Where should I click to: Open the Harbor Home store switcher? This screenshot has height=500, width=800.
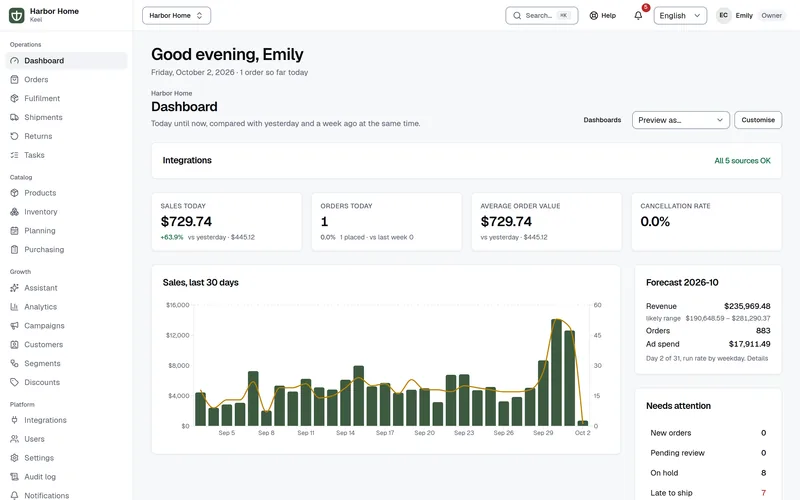point(177,15)
